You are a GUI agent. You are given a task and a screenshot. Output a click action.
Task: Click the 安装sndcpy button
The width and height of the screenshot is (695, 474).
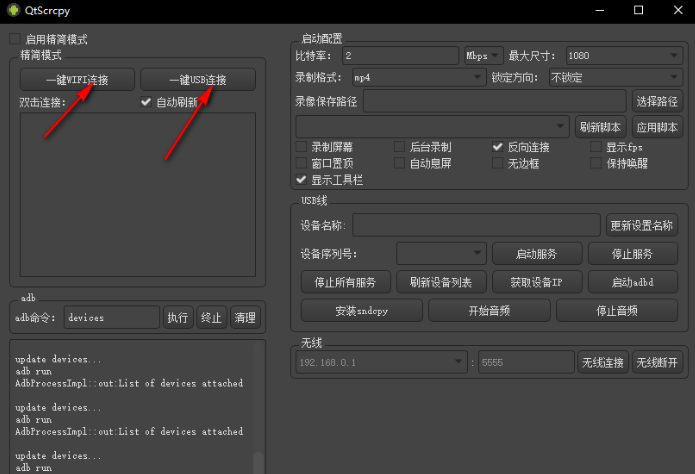362,310
